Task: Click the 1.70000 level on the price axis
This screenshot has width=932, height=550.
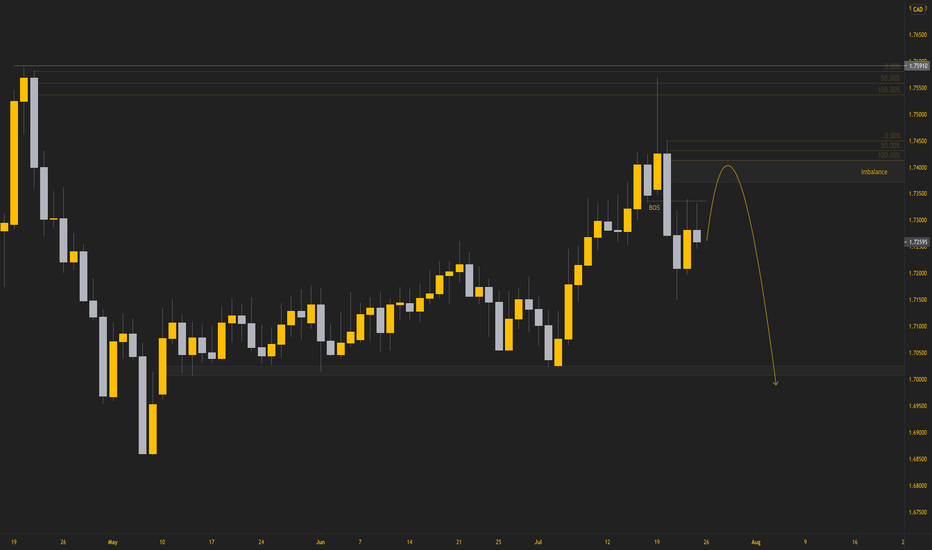Action: pyautogui.click(x=918, y=379)
